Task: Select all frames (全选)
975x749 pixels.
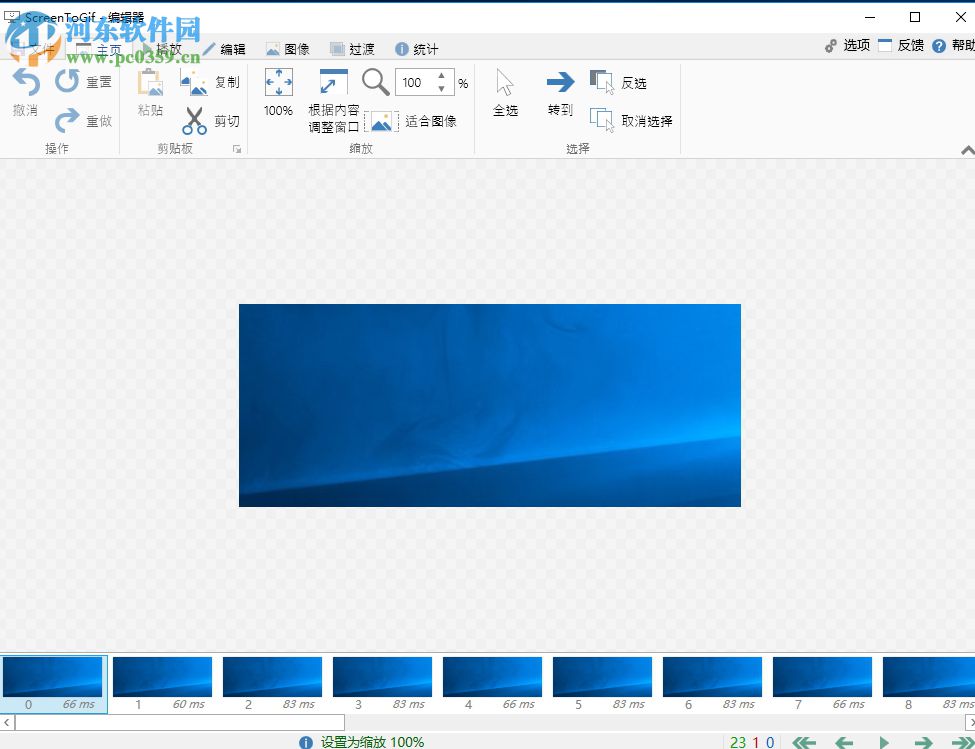Action: tap(504, 95)
